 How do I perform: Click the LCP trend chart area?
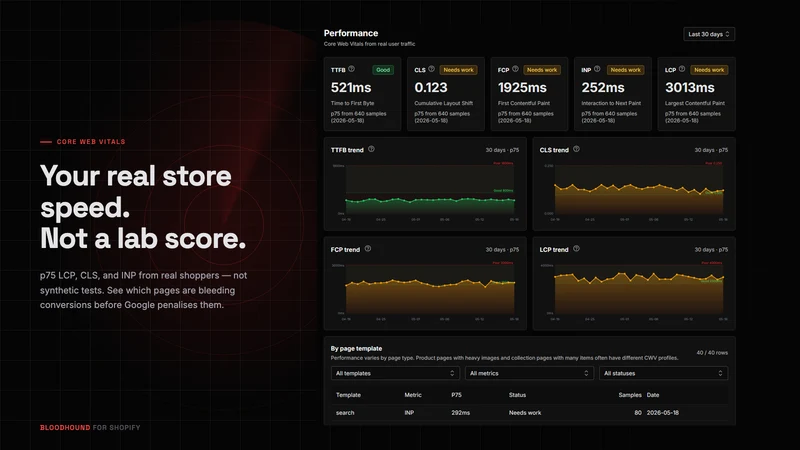point(639,291)
